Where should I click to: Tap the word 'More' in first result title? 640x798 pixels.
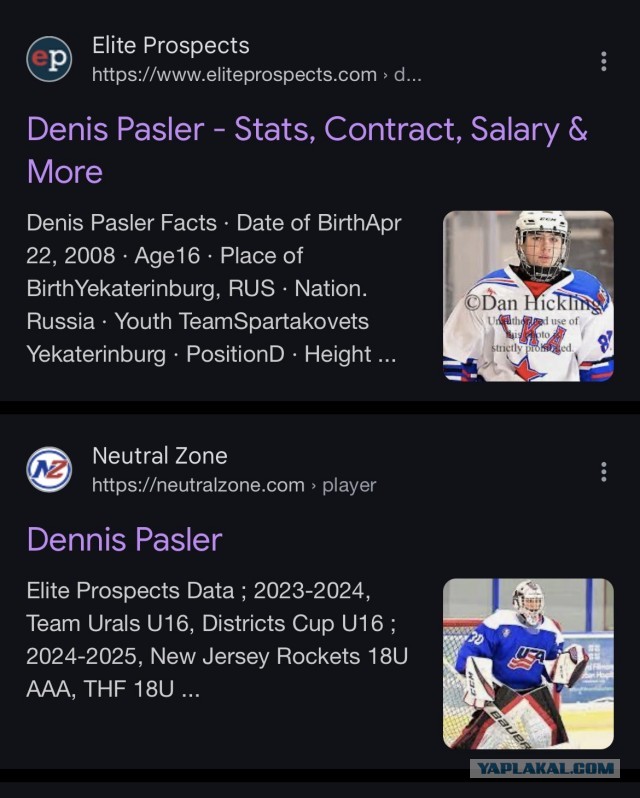pyautogui.click(x=65, y=172)
